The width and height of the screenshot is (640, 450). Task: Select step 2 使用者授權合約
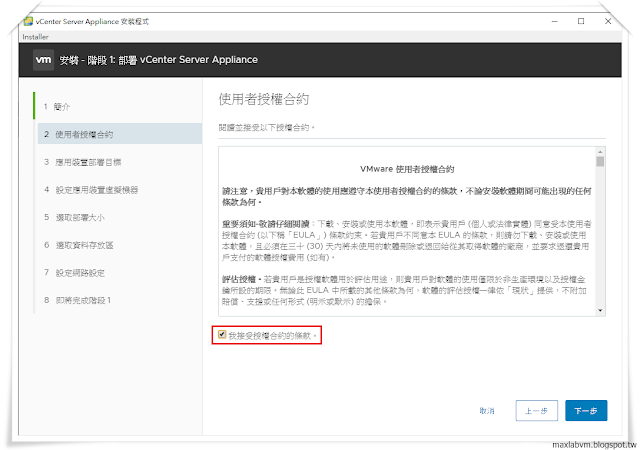120,134
